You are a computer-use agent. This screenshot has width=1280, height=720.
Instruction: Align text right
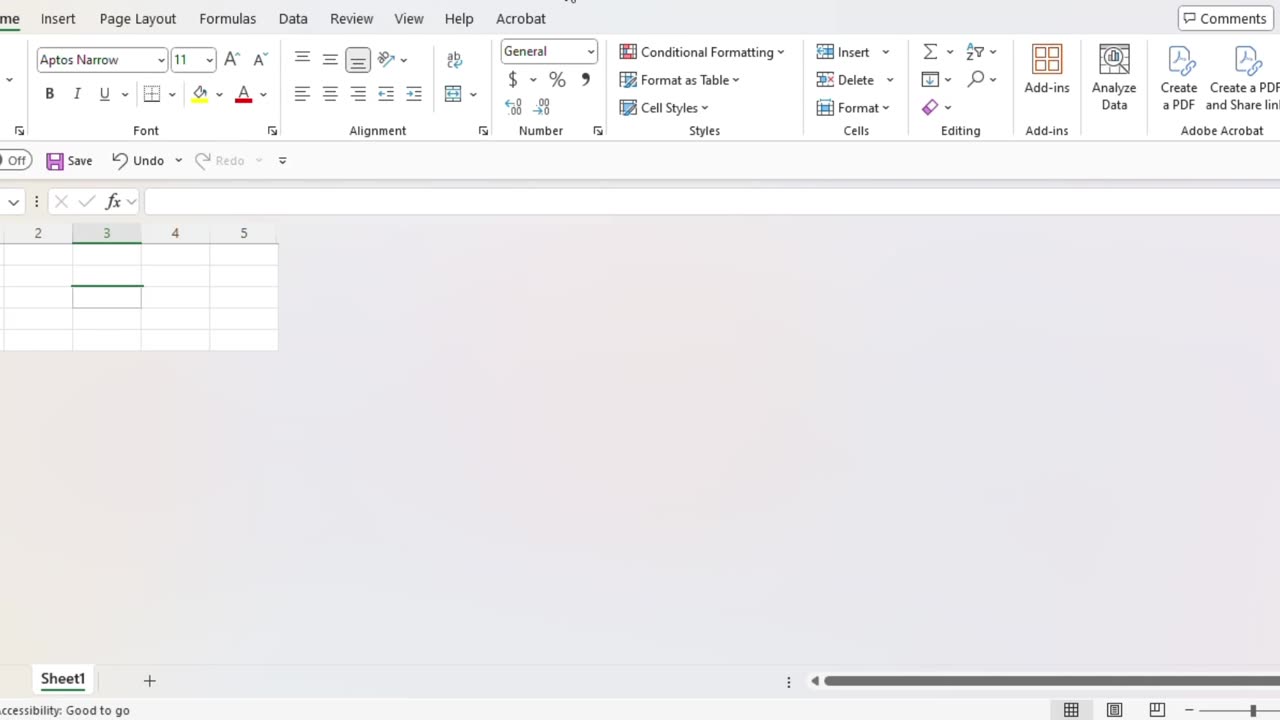click(358, 94)
